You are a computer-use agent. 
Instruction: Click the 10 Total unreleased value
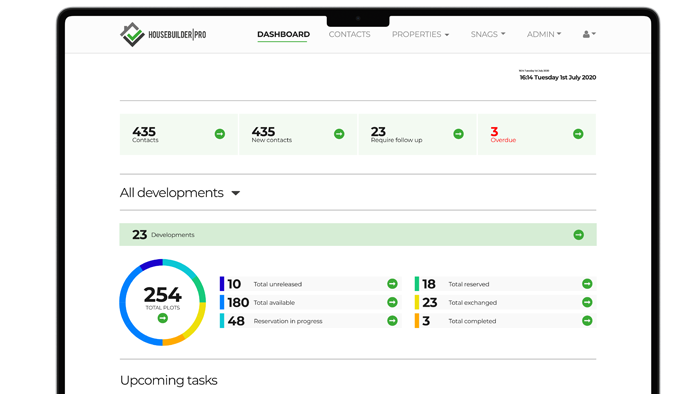(x=234, y=284)
